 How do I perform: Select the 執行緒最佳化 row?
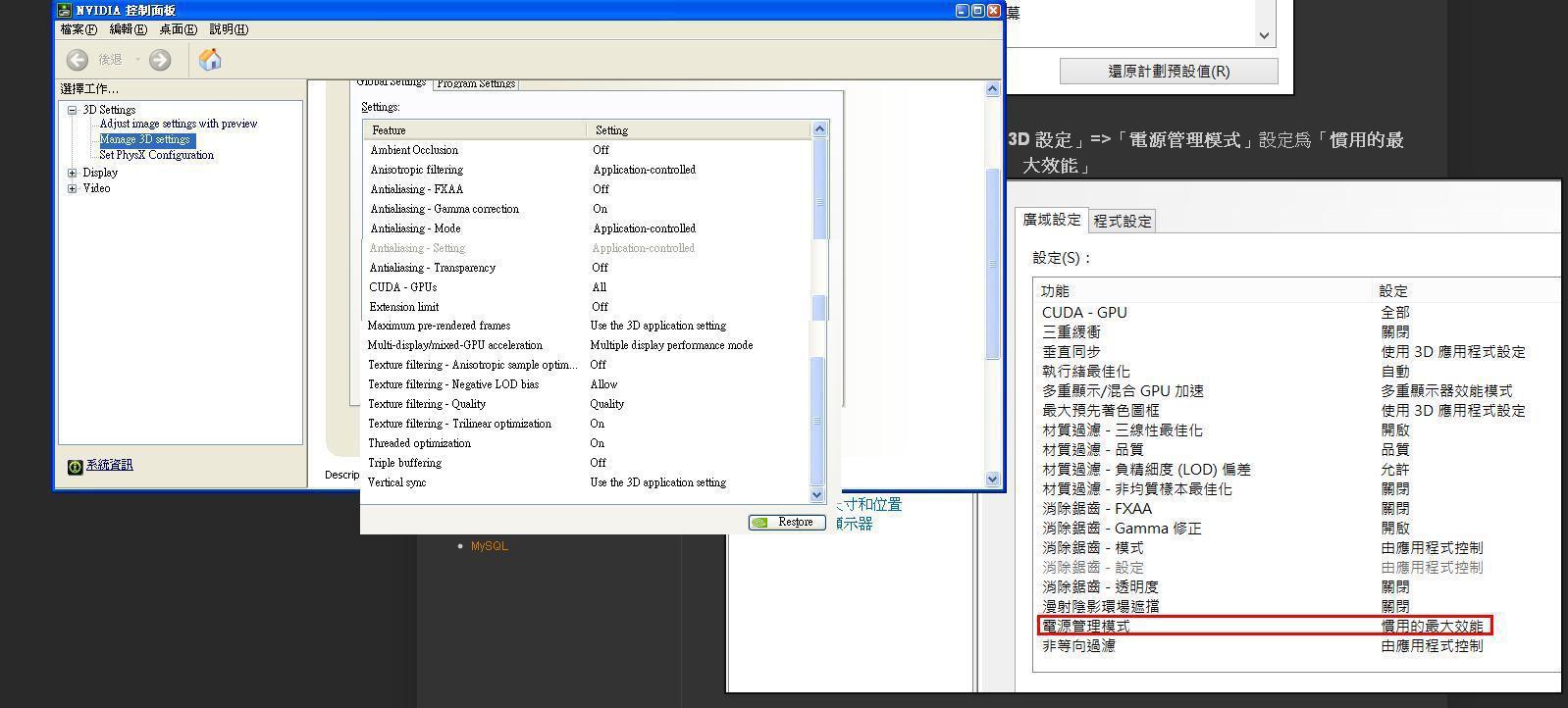1297,372
